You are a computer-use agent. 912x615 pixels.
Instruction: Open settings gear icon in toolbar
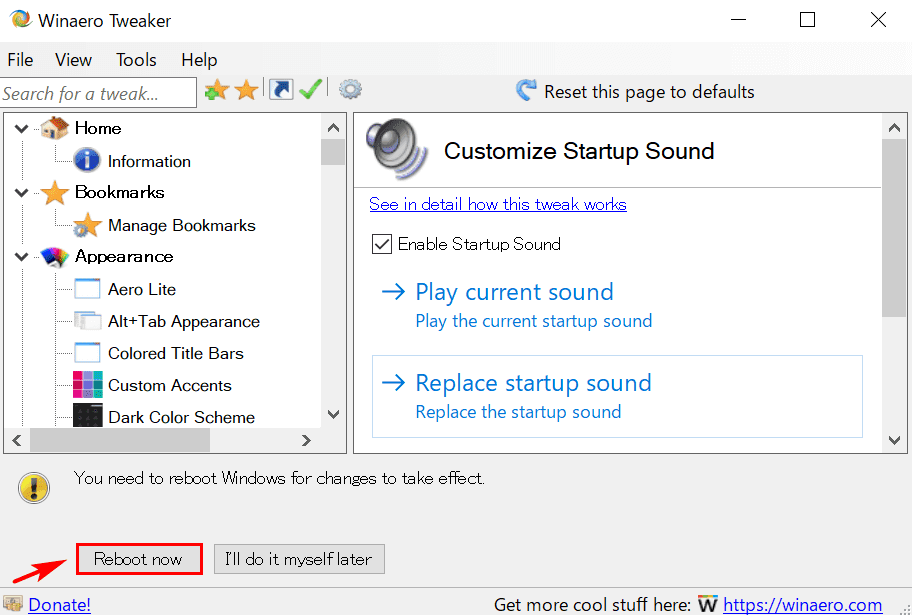[x=350, y=90]
